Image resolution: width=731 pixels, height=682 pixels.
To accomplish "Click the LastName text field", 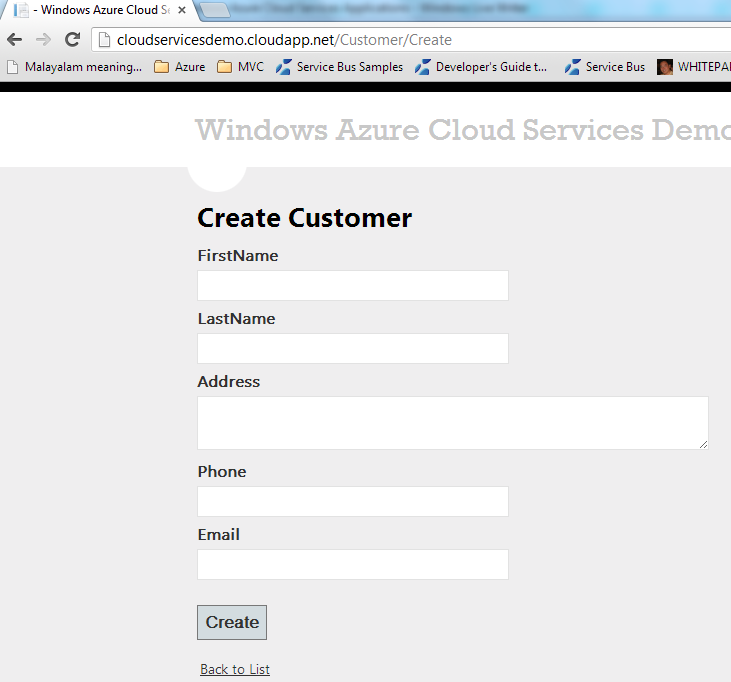I will (353, 348).
